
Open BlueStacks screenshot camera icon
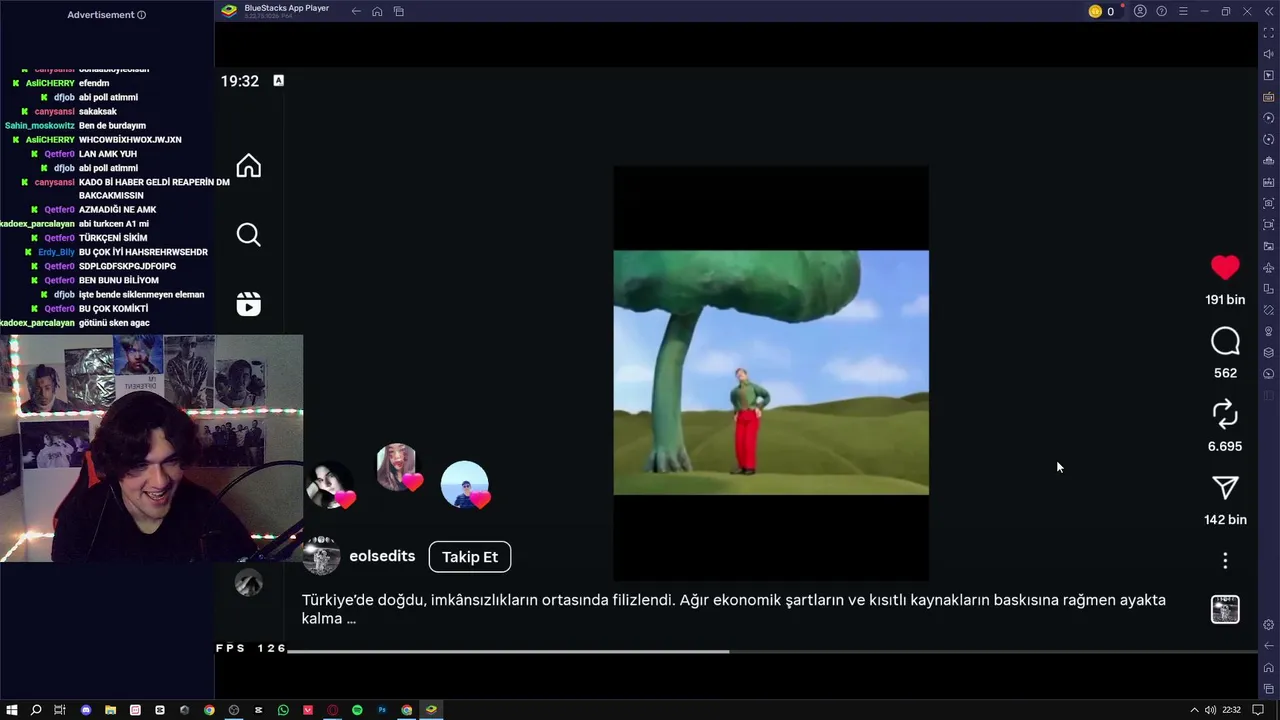tap(1269, 203)
